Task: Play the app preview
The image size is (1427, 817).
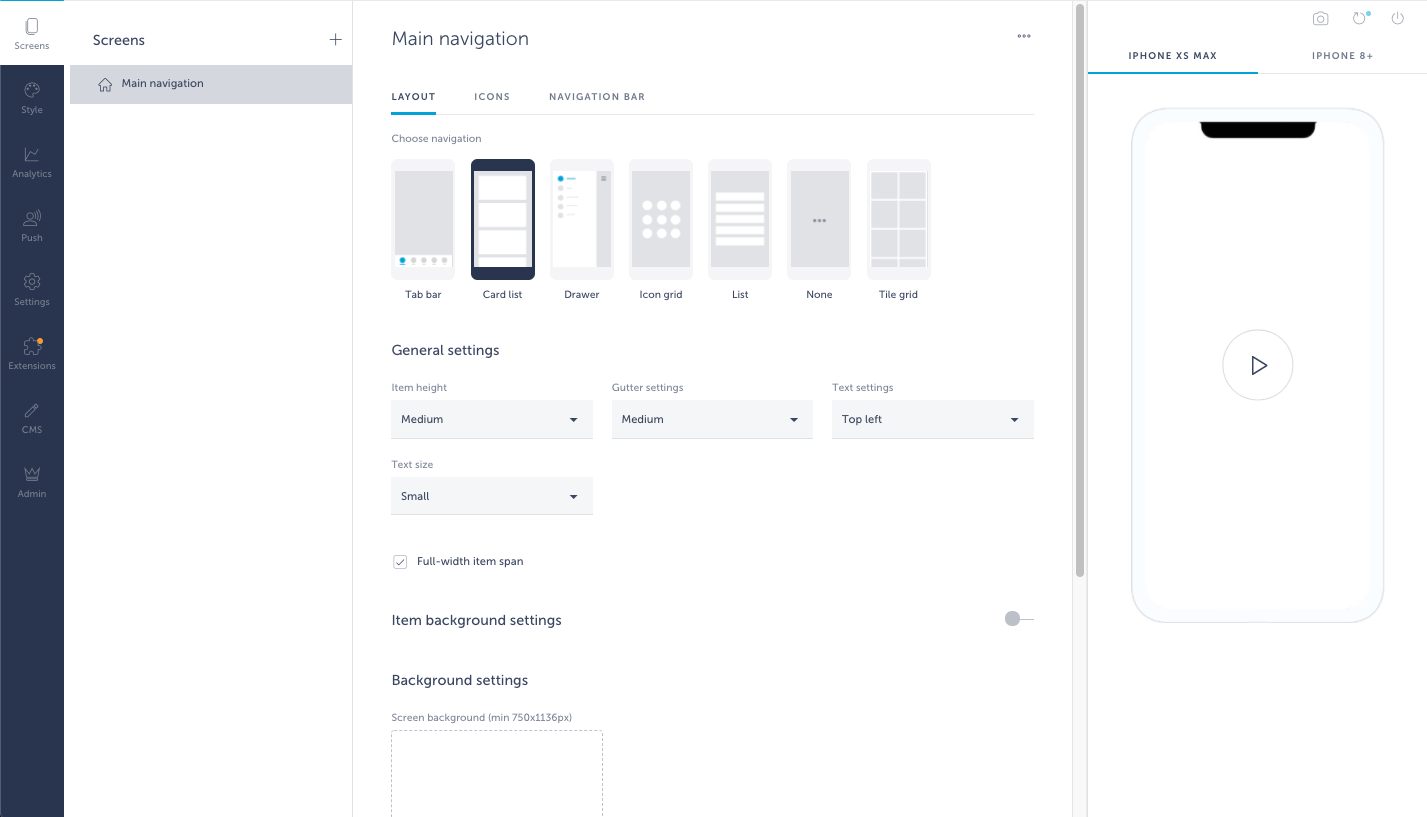Action: pos(1257,365)
